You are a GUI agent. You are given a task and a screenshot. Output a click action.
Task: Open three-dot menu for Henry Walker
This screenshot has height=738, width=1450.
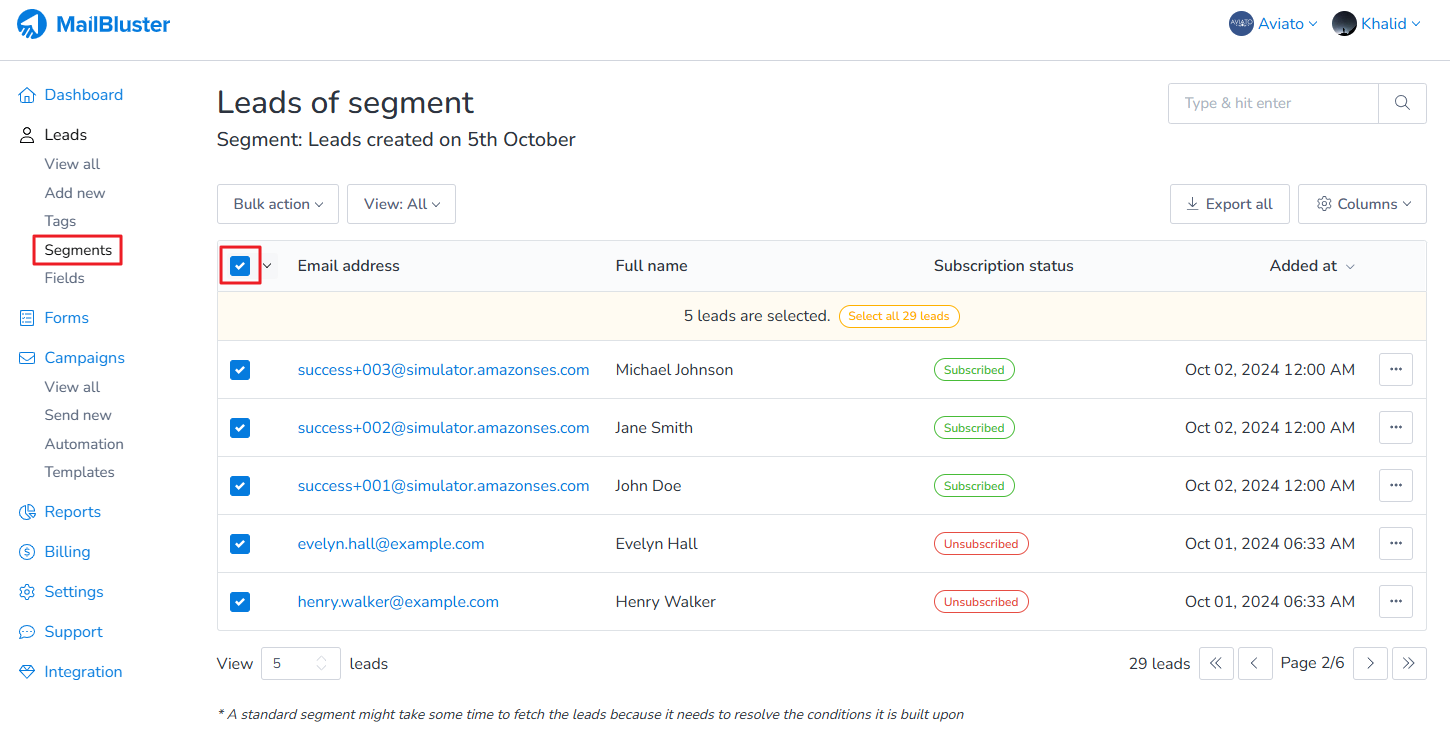pyautogui.click(x=1395, y=602)
